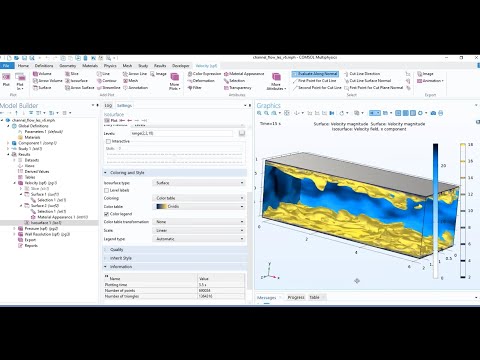
Task: Add a Surface plot from ribbon
Action: pos(42,88)
